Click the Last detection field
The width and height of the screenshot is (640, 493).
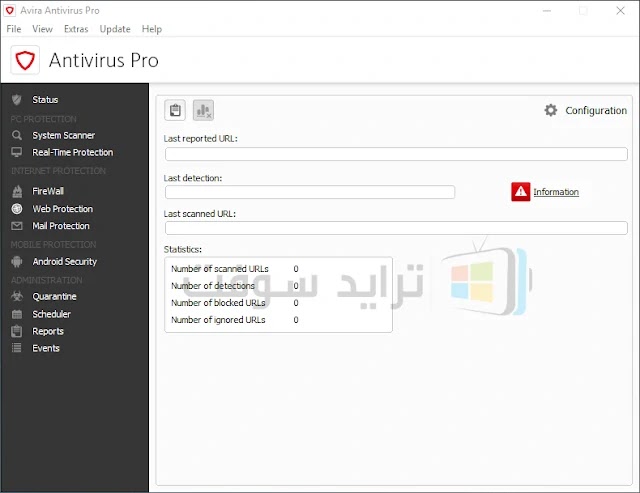coord(310,192)
